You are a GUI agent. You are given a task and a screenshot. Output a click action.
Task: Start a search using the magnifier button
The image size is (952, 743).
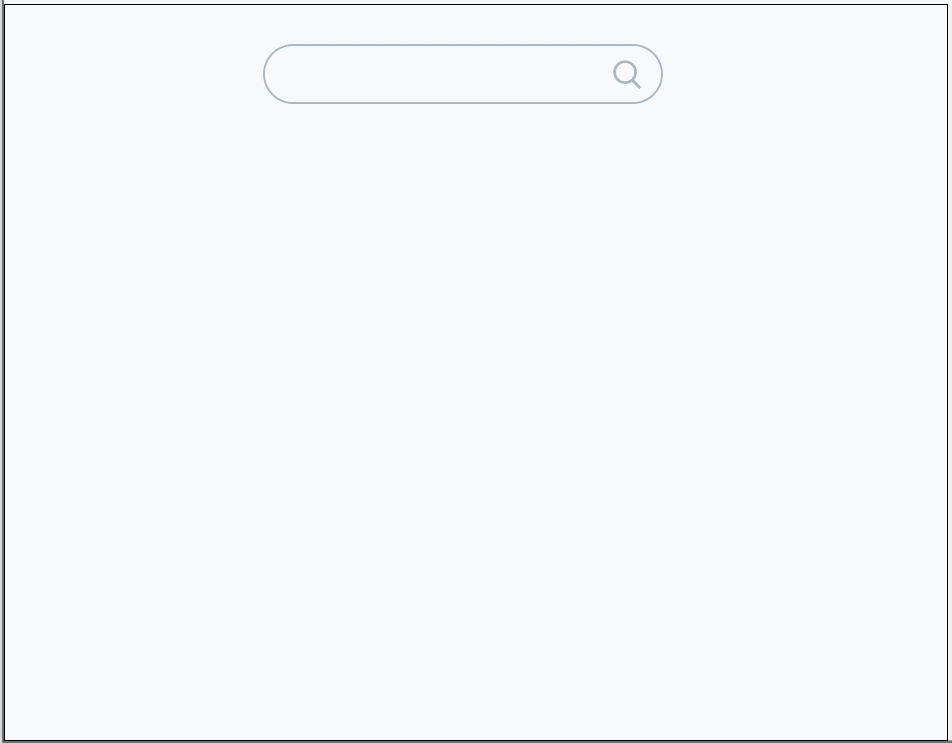(x=627, y=74)
